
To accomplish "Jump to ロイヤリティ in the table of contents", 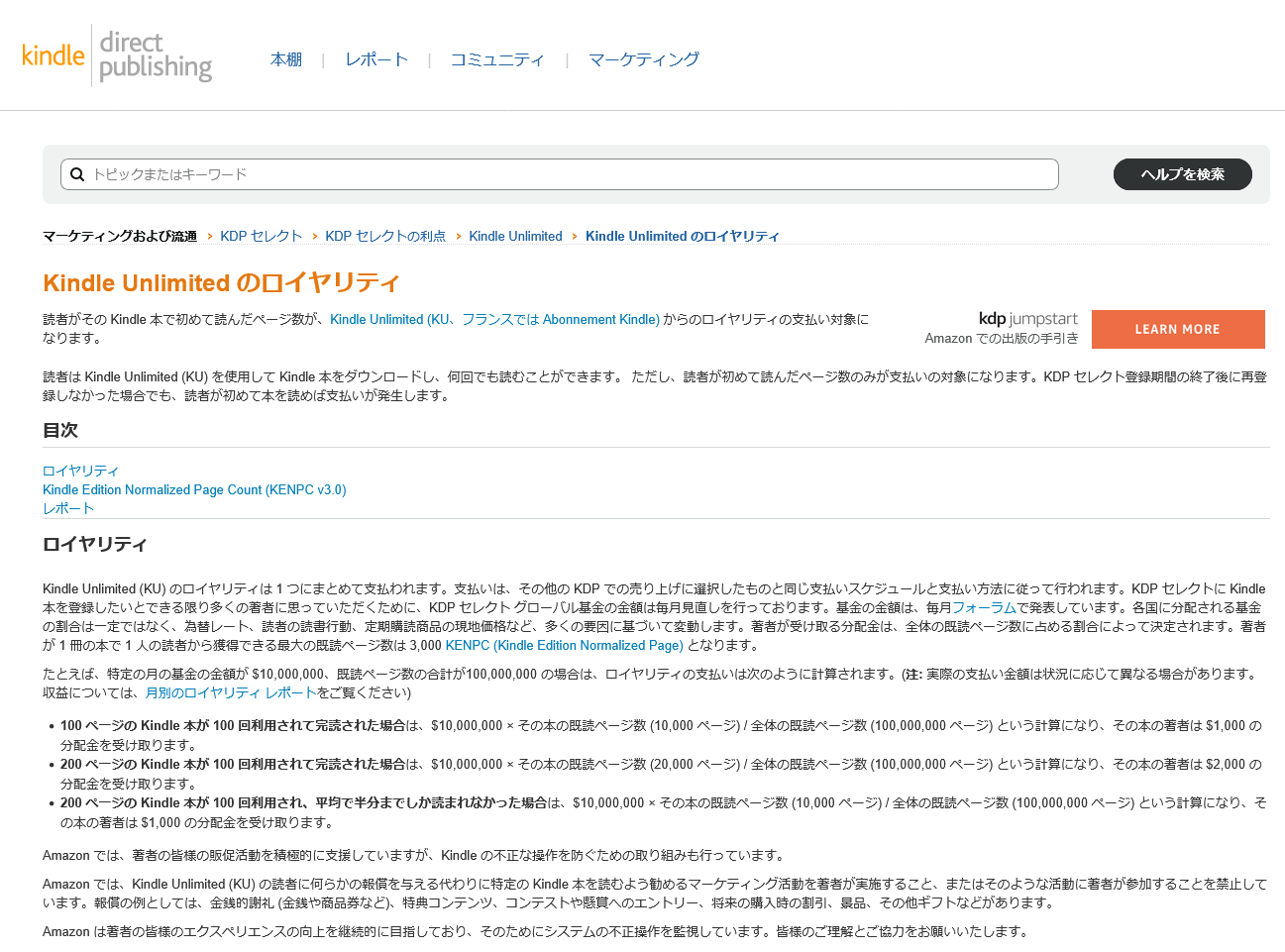I will click(80, 471).
